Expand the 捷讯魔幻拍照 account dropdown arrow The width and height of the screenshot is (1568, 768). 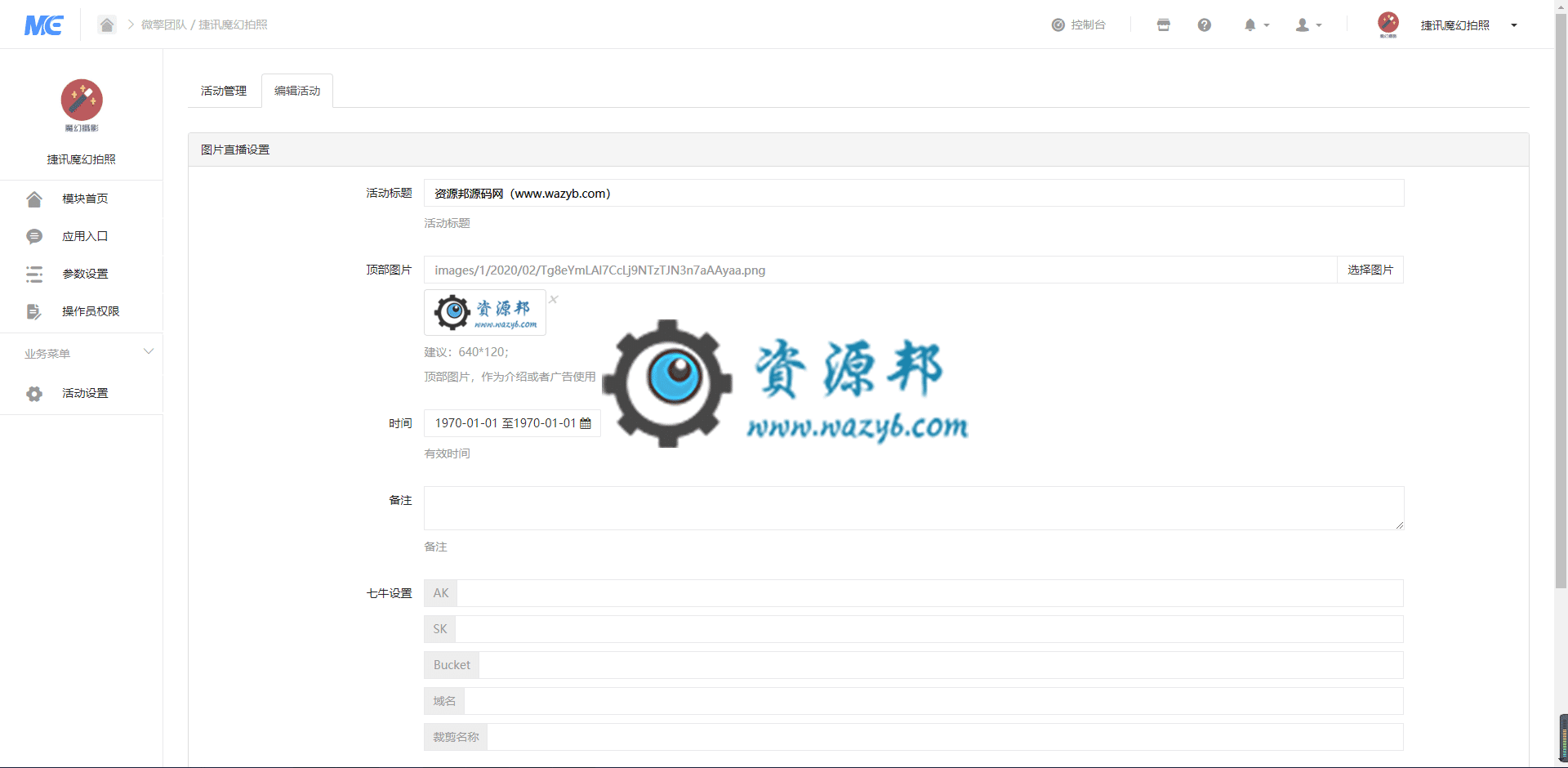1514,25
